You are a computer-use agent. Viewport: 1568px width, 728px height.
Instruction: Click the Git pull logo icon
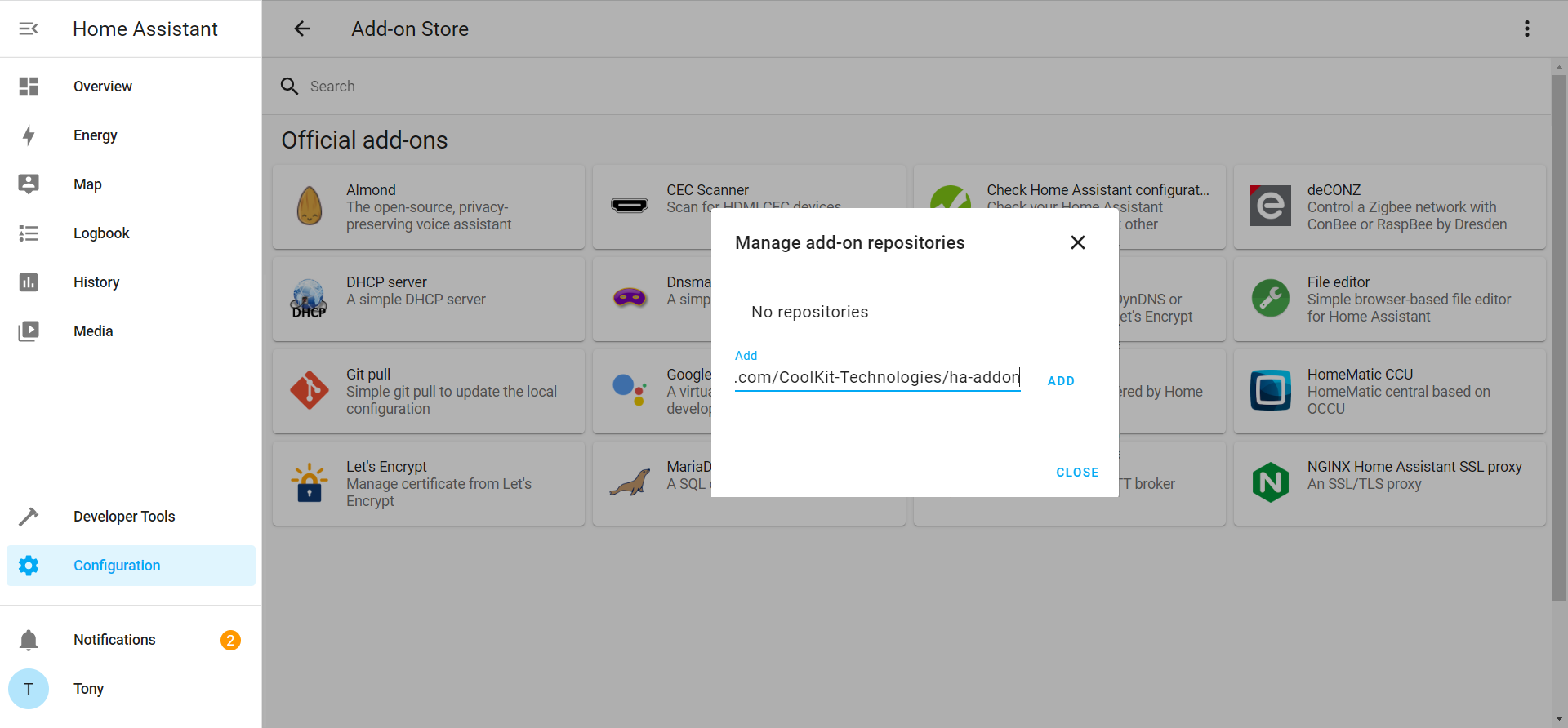pos(310,390)
